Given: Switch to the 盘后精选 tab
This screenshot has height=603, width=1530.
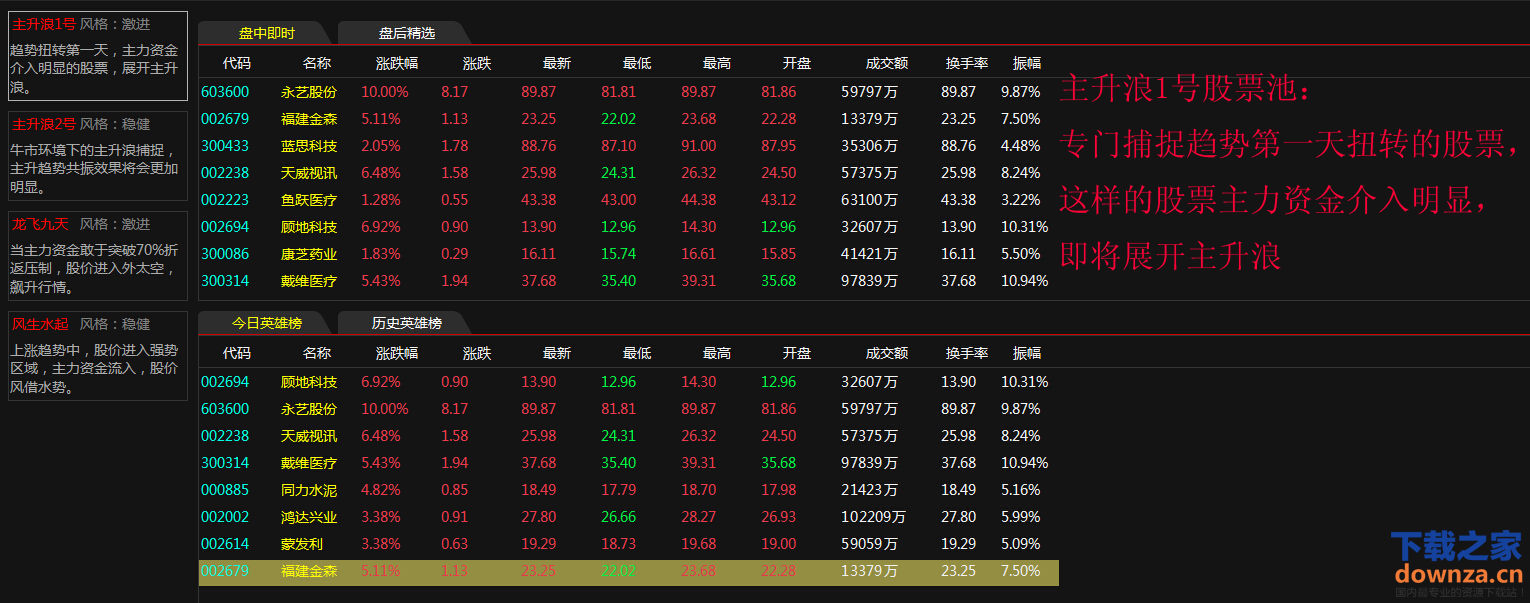Looking at the screenshot, I should pyautogui.click(x=407, y=33).
